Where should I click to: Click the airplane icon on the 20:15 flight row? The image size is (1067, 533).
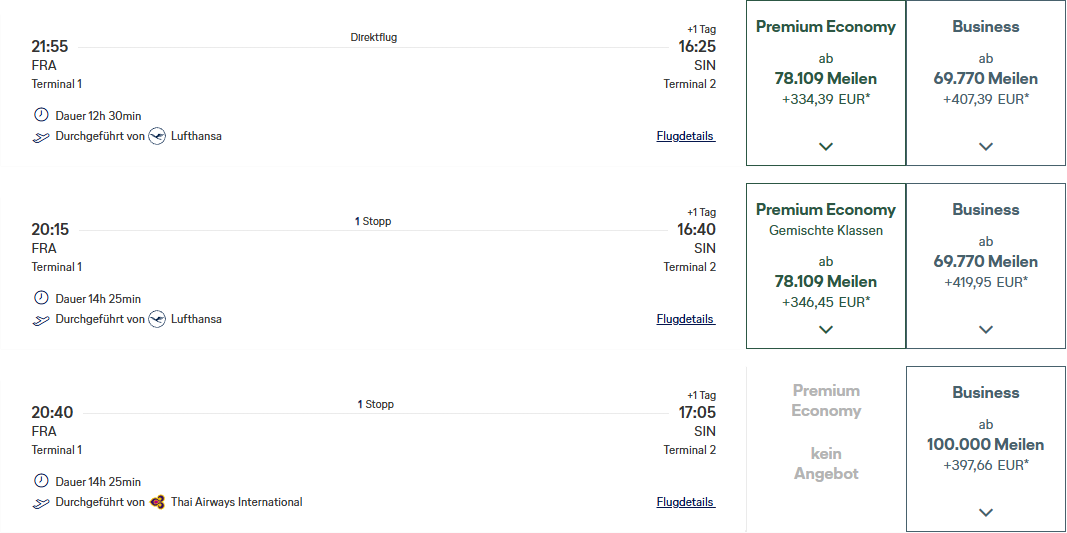[x=42, y=321]
